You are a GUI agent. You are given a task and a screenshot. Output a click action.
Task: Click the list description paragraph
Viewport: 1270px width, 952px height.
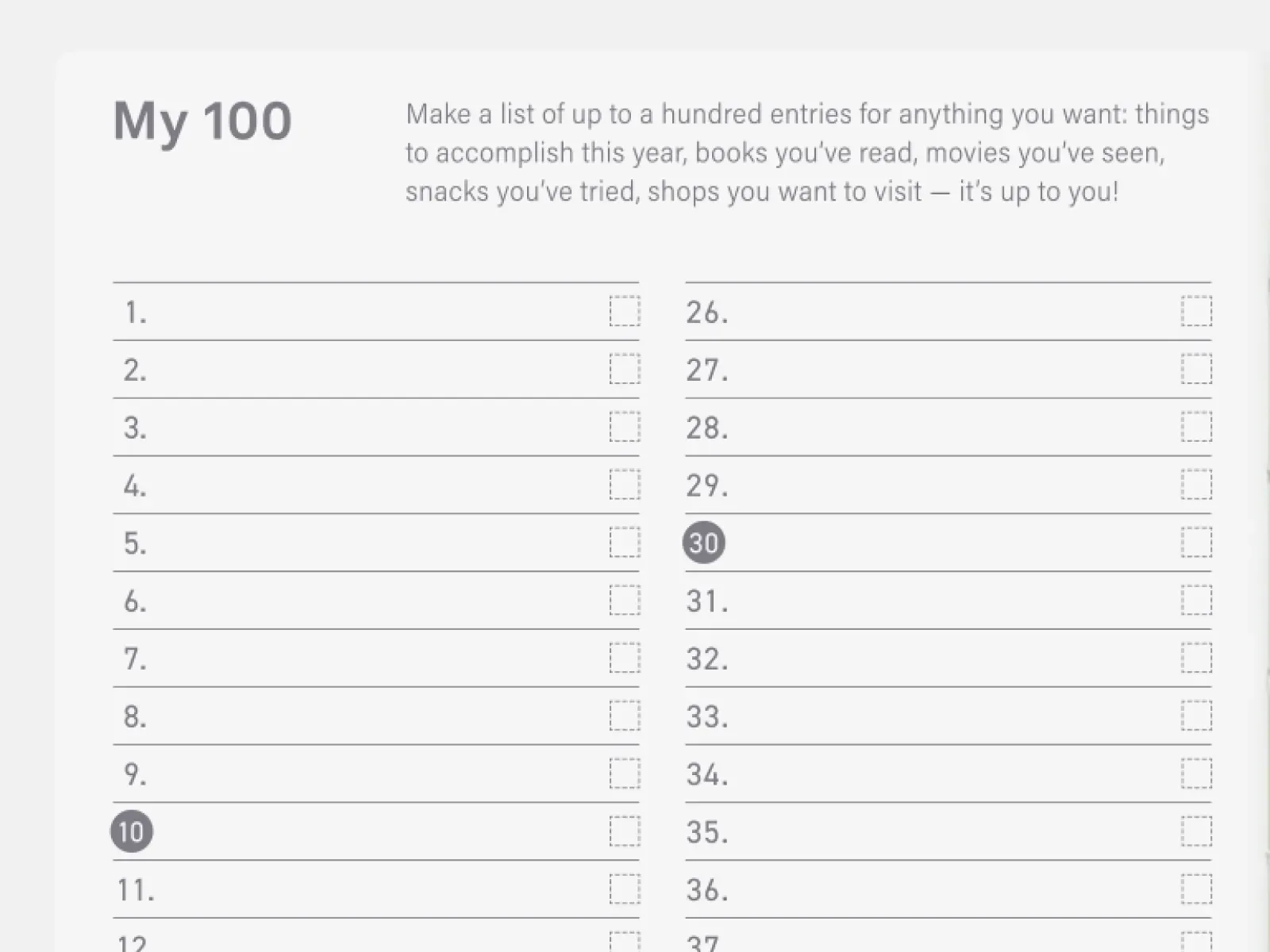807,152
